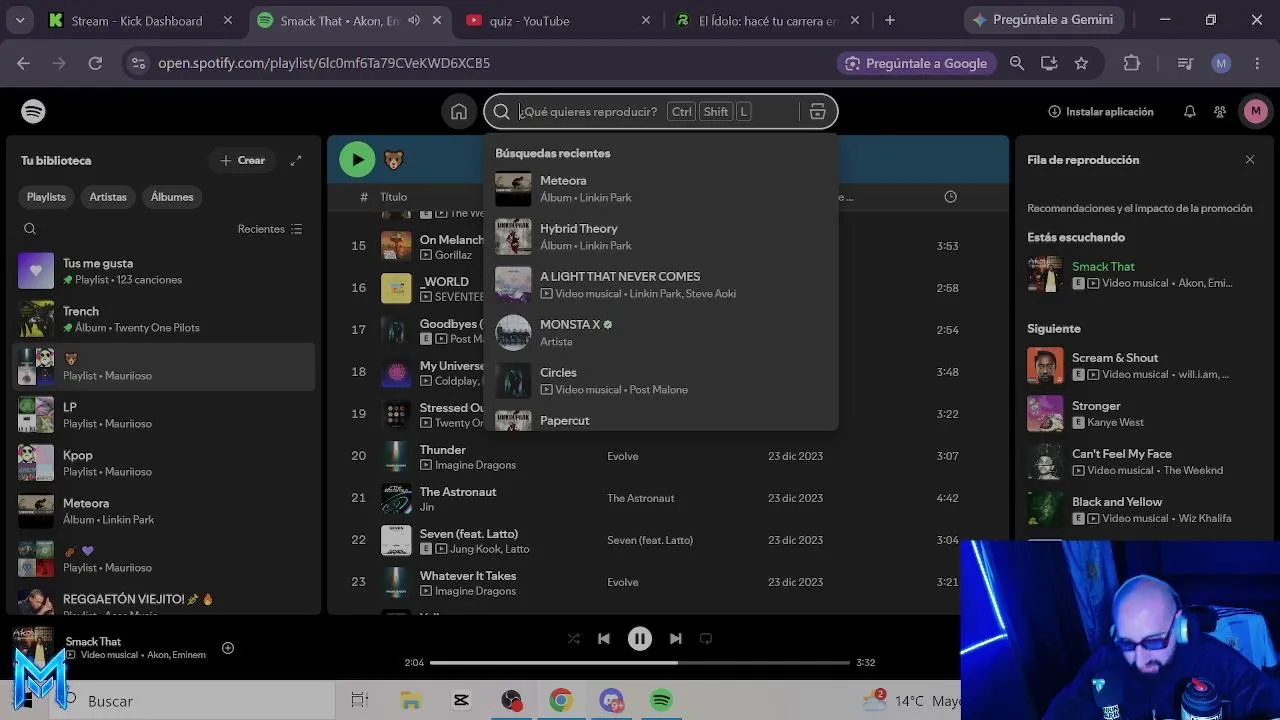
Task: Navigate back in the browser
Action: tap(23, 63)
